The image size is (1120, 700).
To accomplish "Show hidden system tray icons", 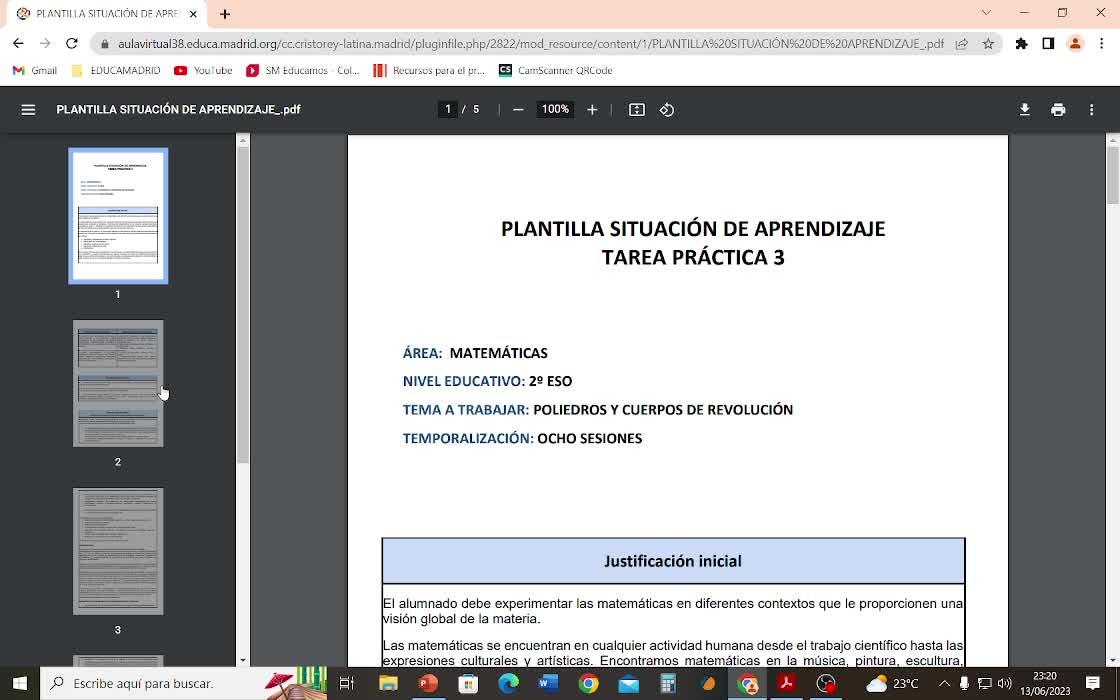I will point(944,684).
